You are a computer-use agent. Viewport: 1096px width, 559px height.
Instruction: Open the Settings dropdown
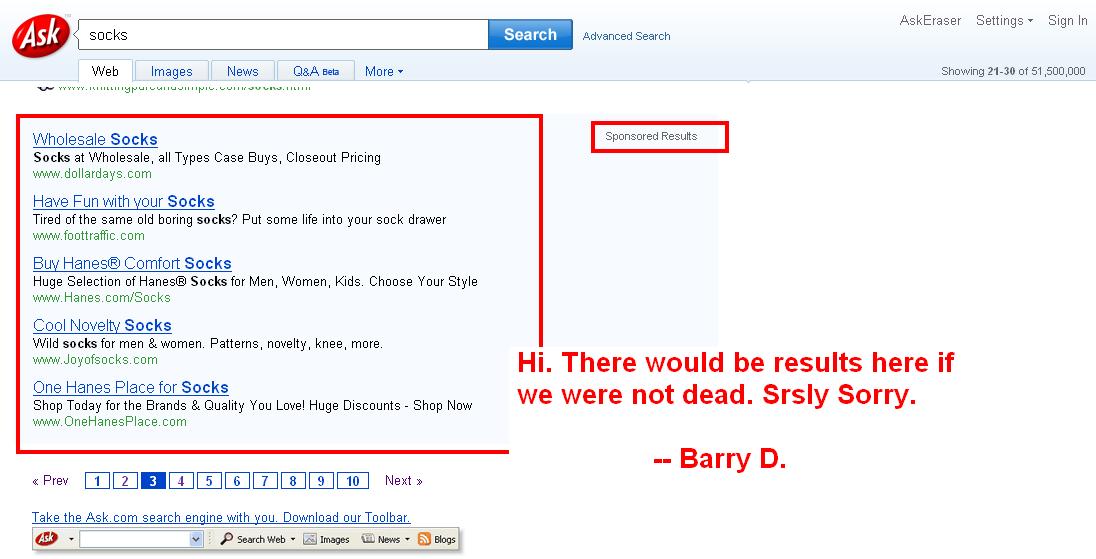click(1004, 20)
